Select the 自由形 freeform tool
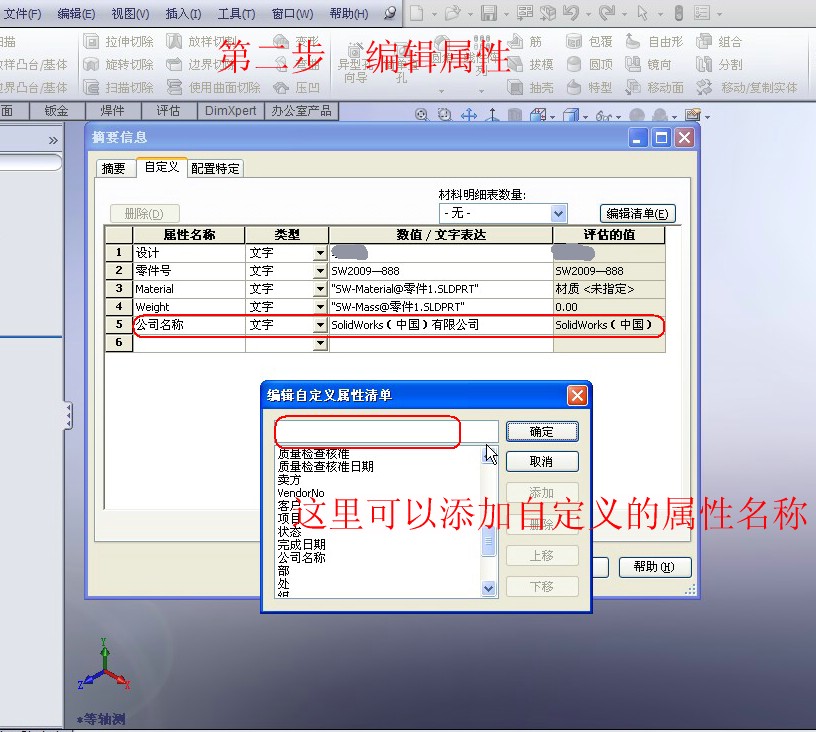Viewport: 816px width, 732px height. tap(654, 41)
